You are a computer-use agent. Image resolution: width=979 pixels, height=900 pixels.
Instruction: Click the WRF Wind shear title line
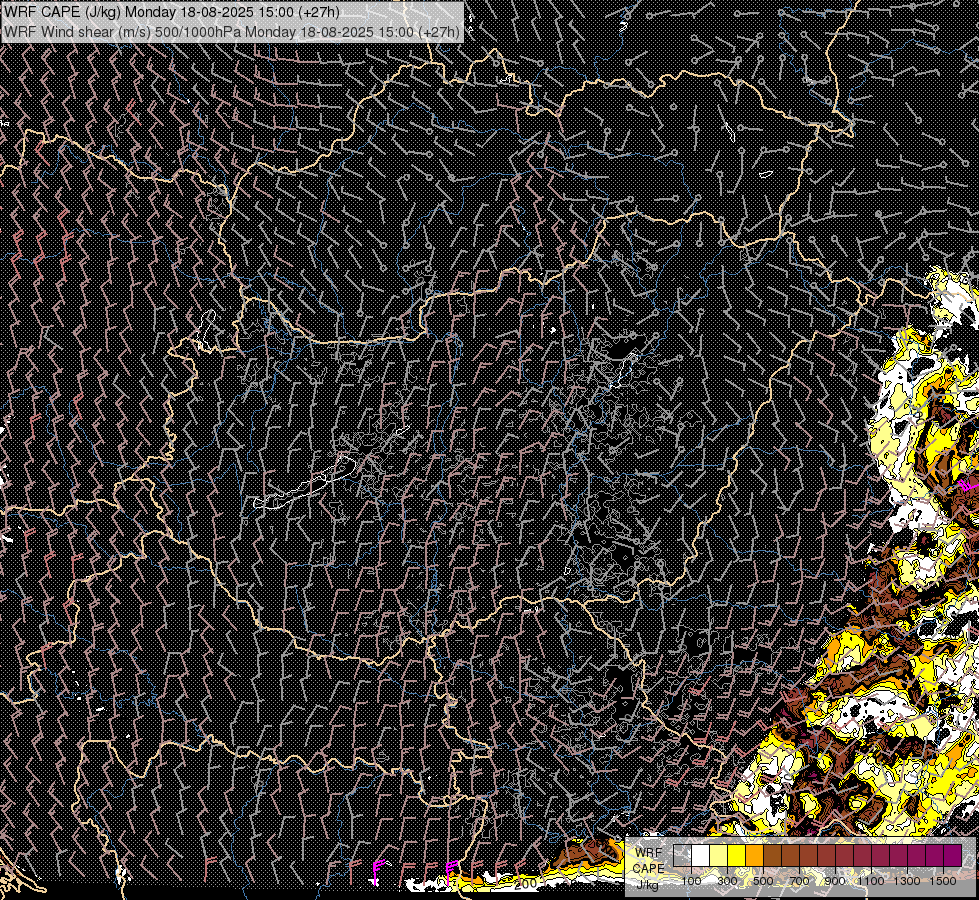click(x=232, y=31)
